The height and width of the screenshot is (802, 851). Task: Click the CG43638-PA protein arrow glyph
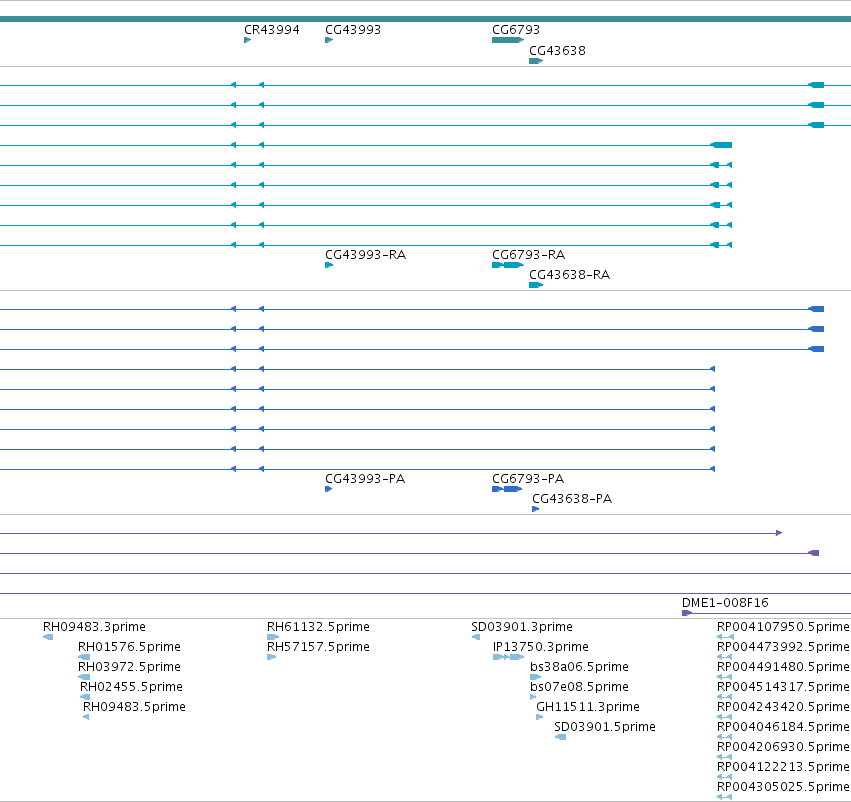[536, 509]
